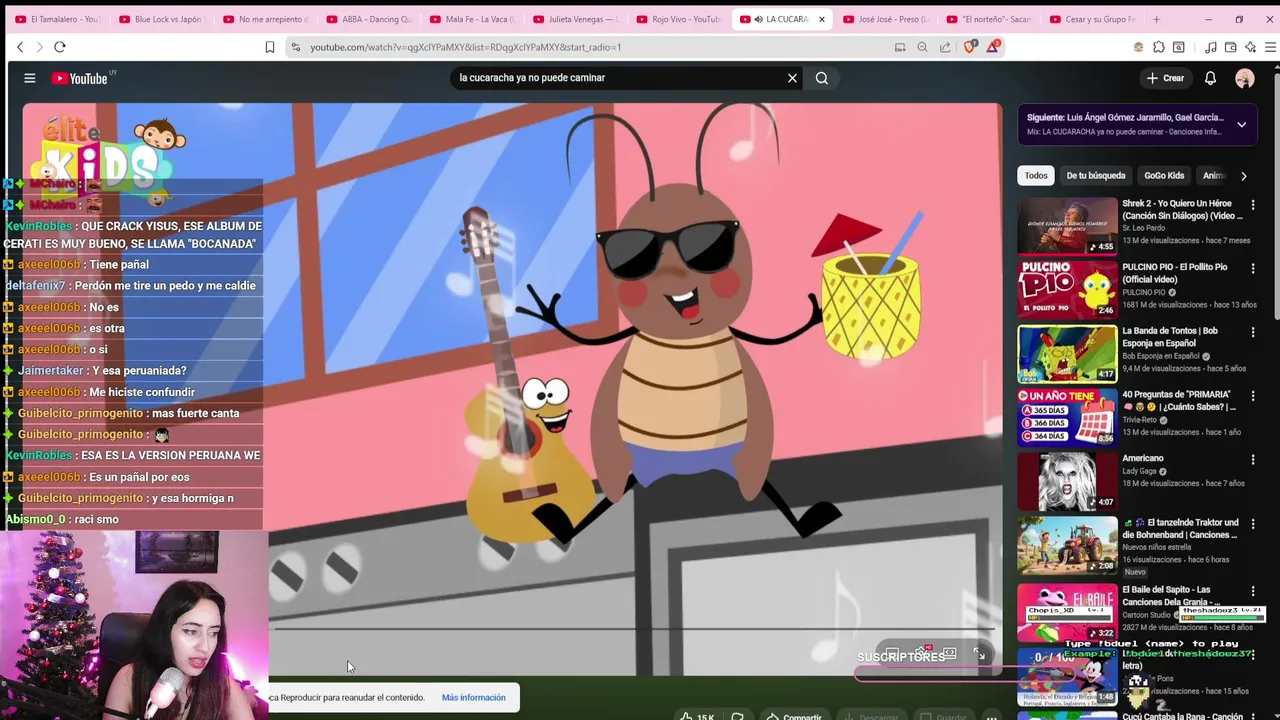1280x720 pixels.
Task: Switch to the José José - Preso tab
Action: pos(885,19)
